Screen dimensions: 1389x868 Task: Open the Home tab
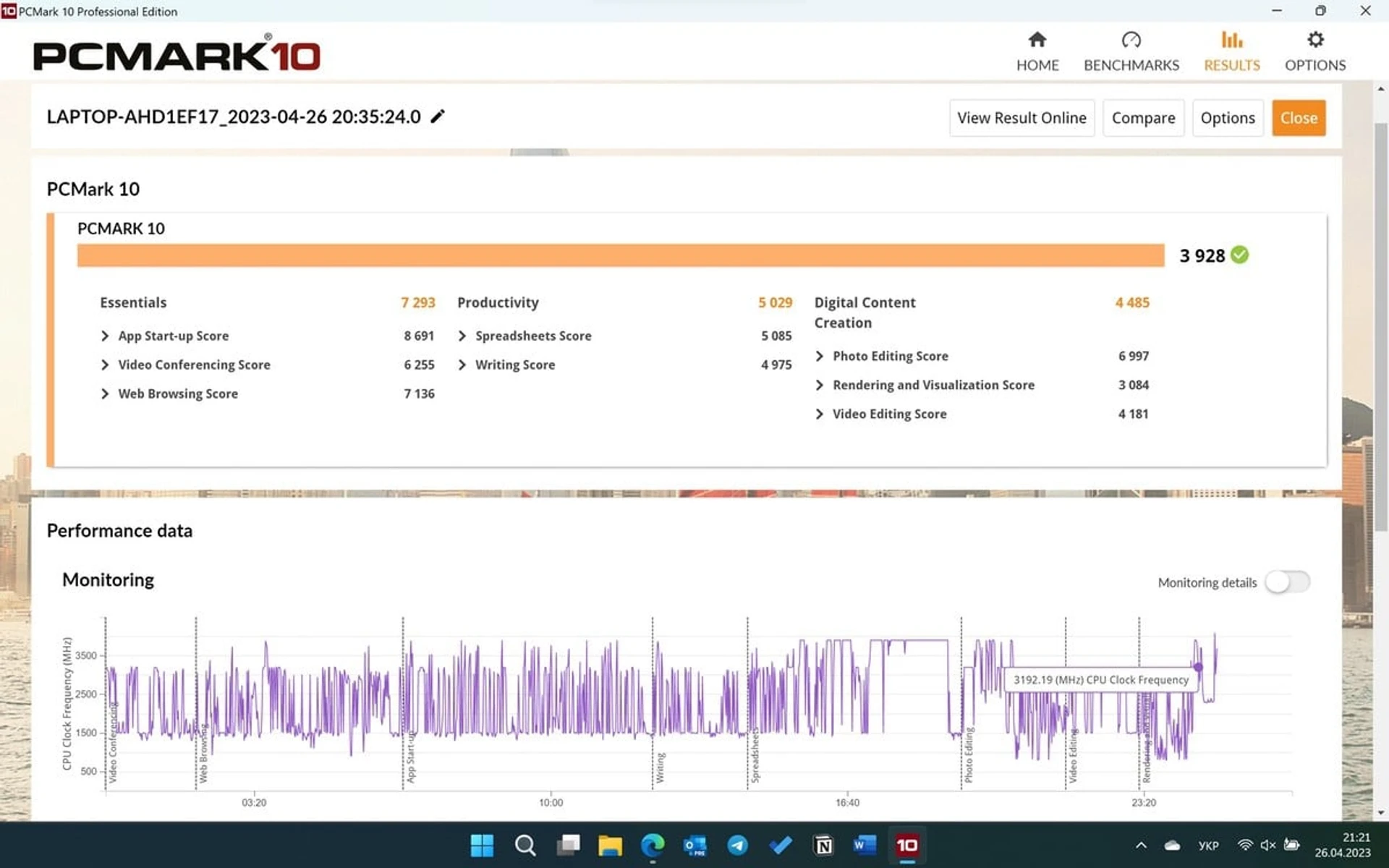(x=1037, y=51)
